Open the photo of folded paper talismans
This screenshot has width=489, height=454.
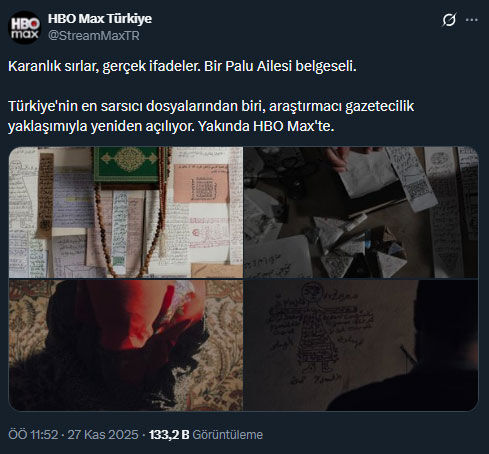361,212
